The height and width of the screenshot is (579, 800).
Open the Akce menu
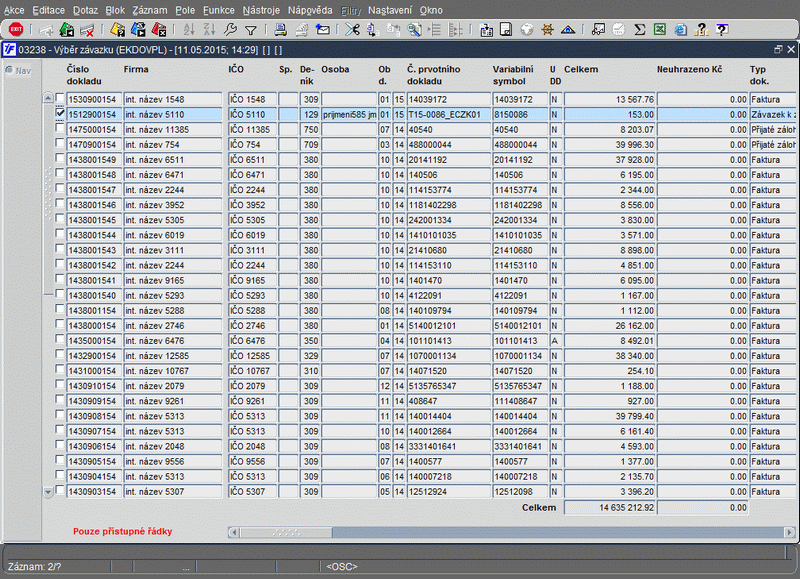tap(14, 10)
